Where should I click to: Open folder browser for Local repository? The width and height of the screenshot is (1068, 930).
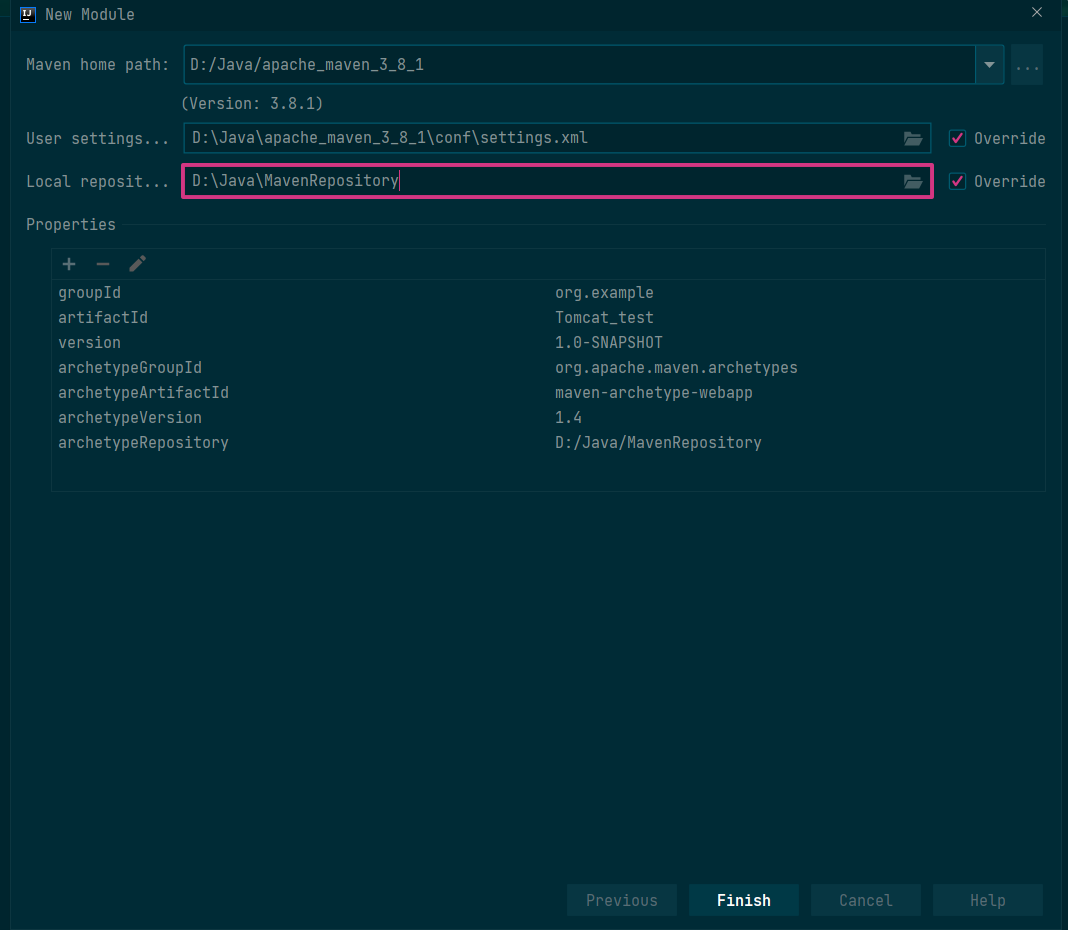[913, 181]
